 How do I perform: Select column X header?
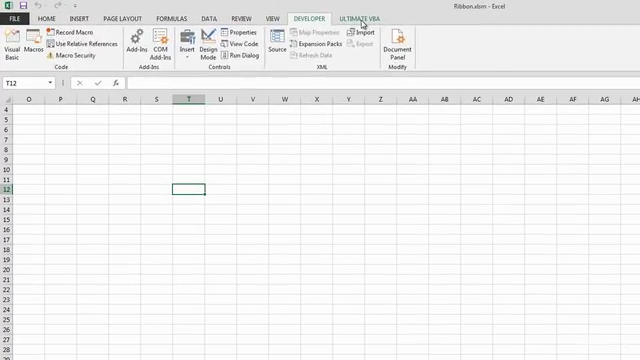317,99
